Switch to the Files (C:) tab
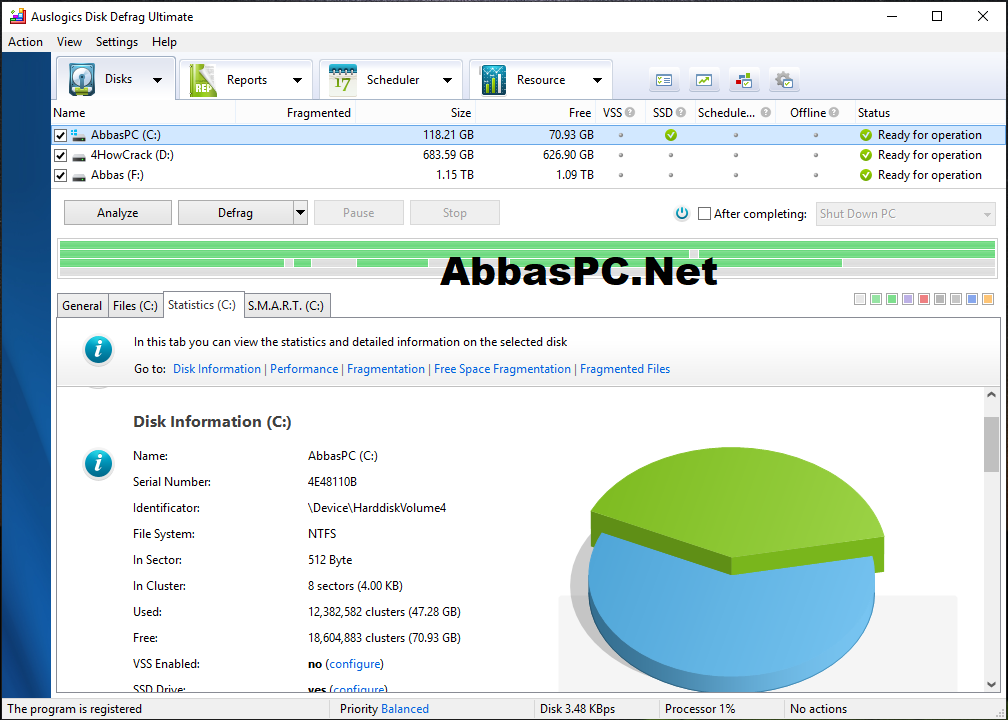The width and height of the screenshot is (1008, 720). click(x=135, y=306)
